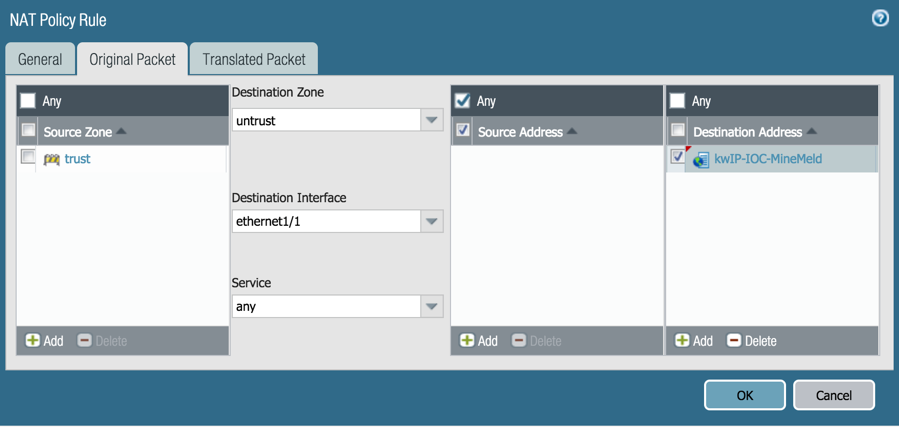Click the trust zone icon
Image resolution: width=899 pixels, height=427 pixels.
click(x=52, y=159)
